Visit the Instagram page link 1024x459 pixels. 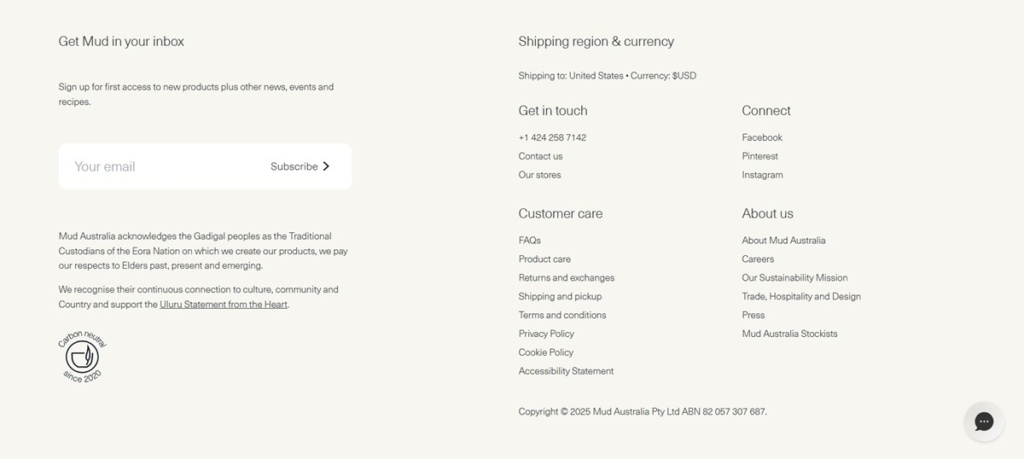762,175
